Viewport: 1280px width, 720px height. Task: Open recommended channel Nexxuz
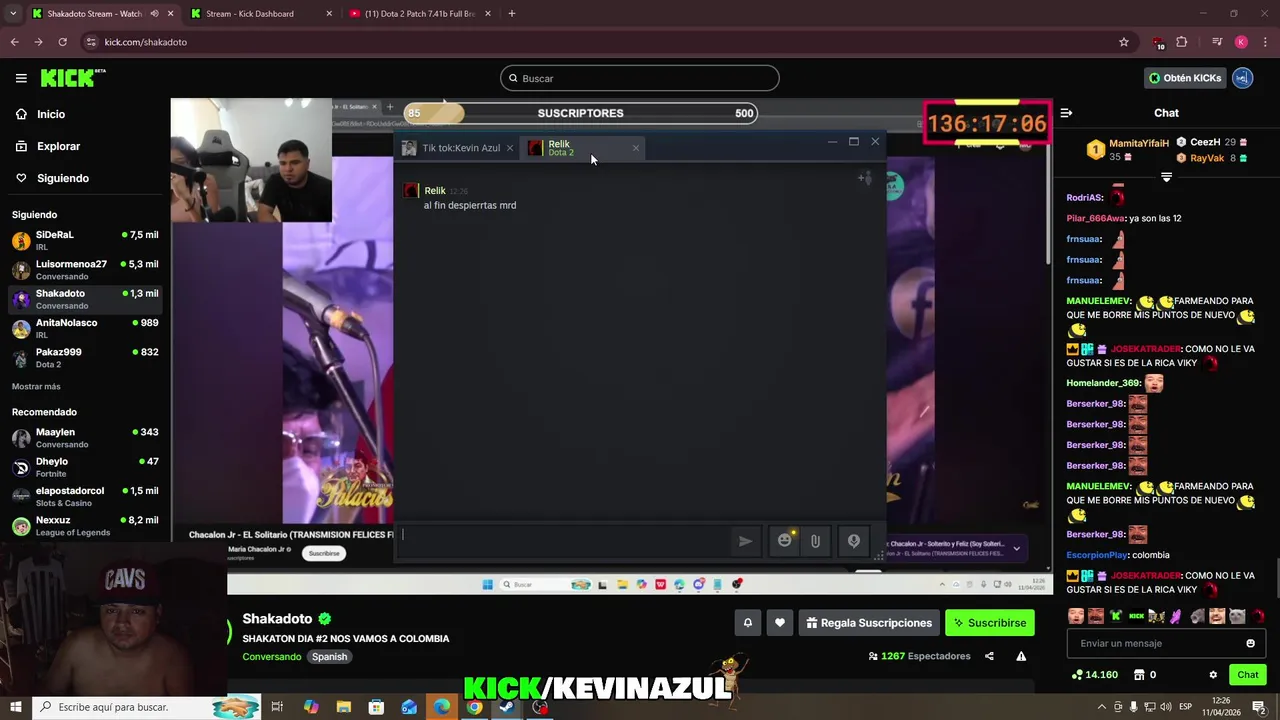[x=85, y=525]
